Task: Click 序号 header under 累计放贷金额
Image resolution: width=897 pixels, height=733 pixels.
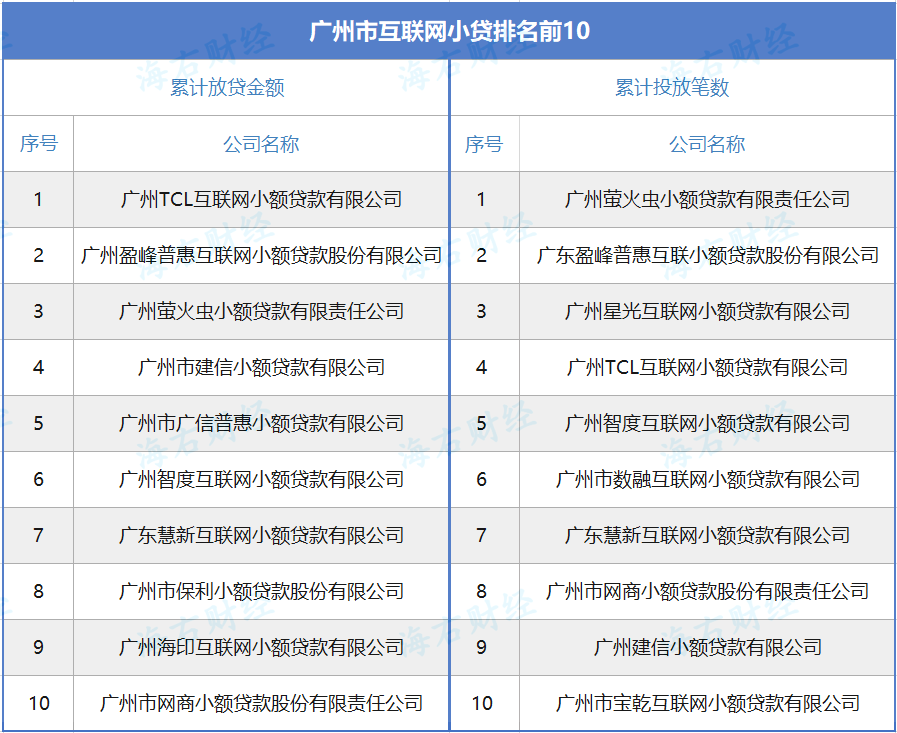Action: [x=39, y=144]
